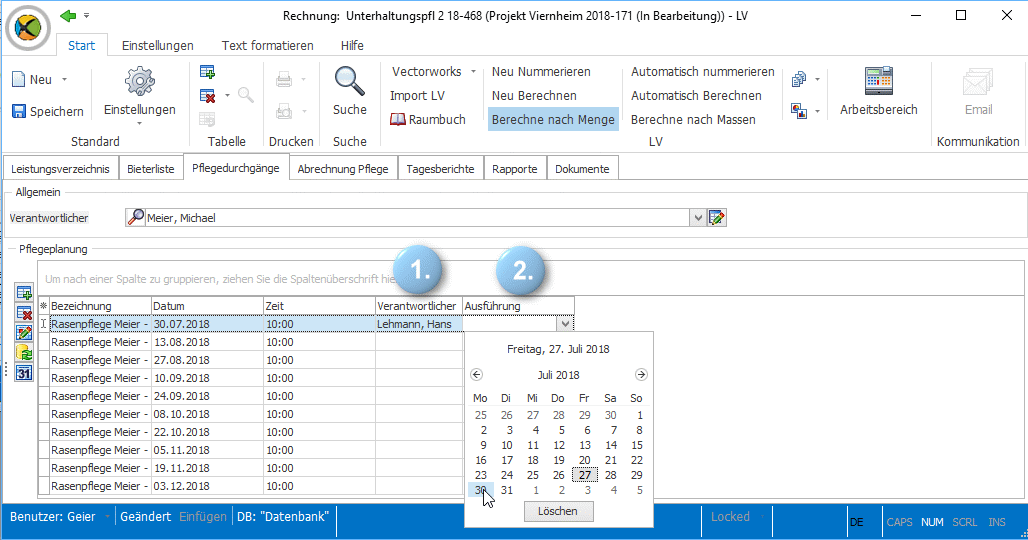Click Berechne nach Massen
Viewport: 1028px width, 540px height.
(x=693, y=119)
